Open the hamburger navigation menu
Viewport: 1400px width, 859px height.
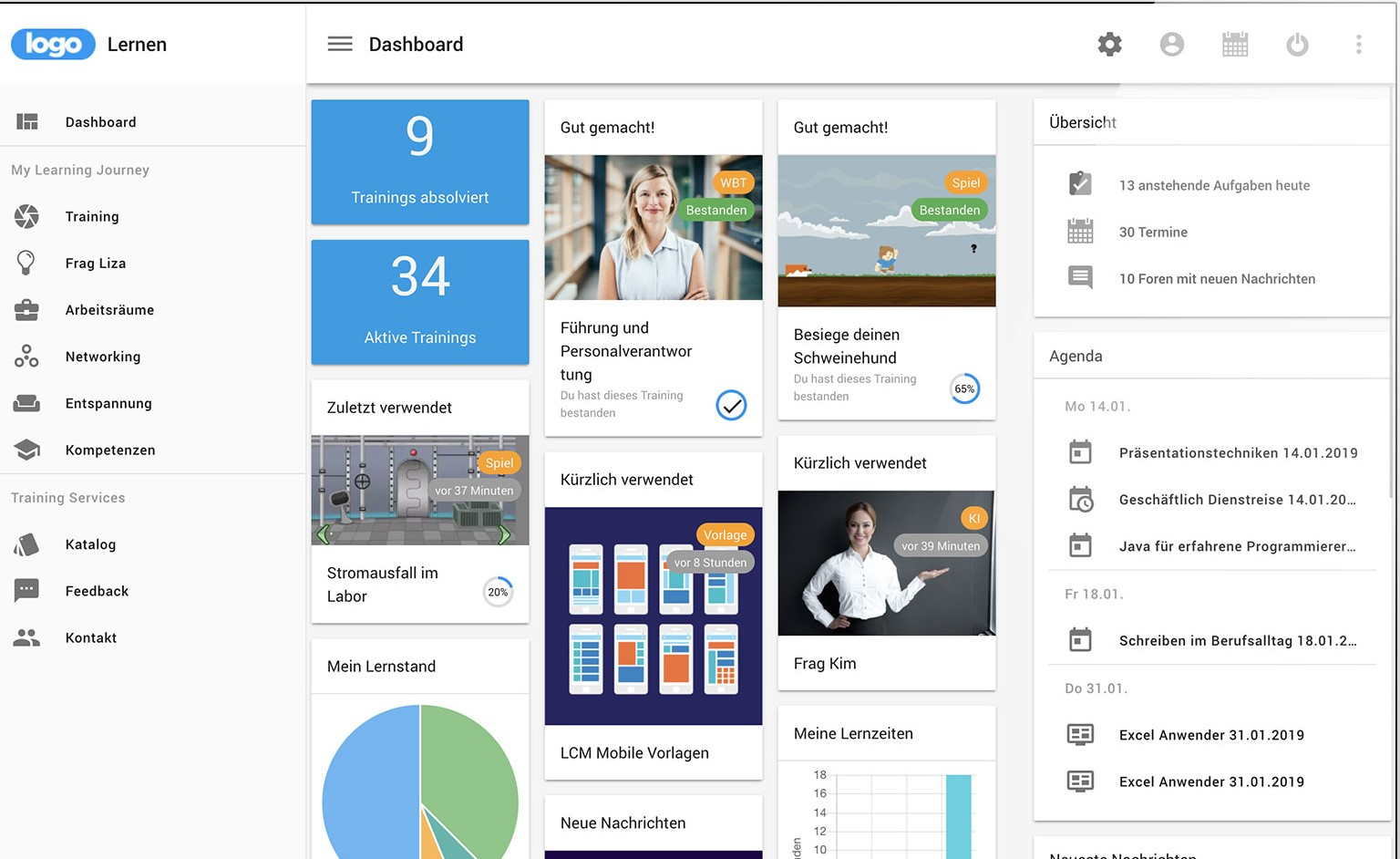point(340,44)
